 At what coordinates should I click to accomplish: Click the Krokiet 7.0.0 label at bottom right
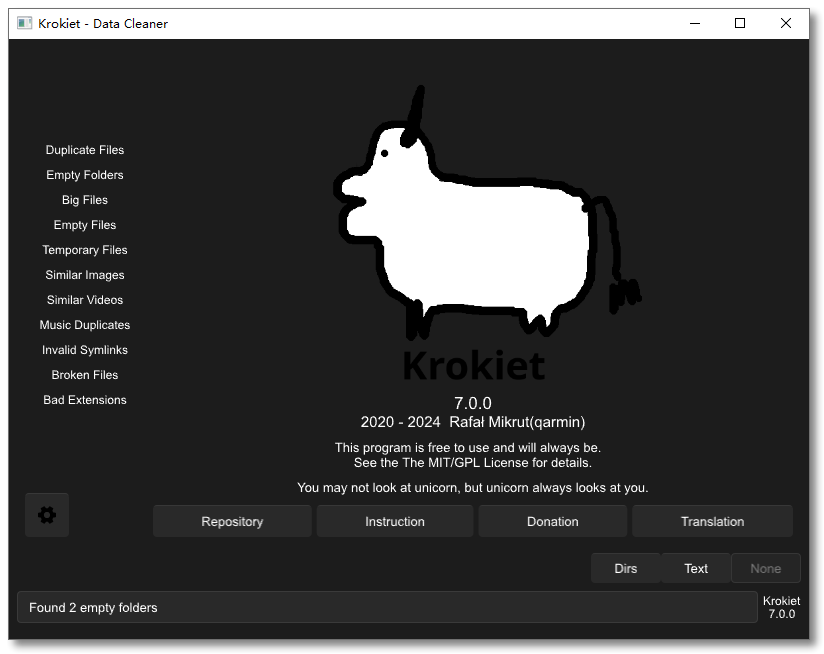[x=781, y=607]
